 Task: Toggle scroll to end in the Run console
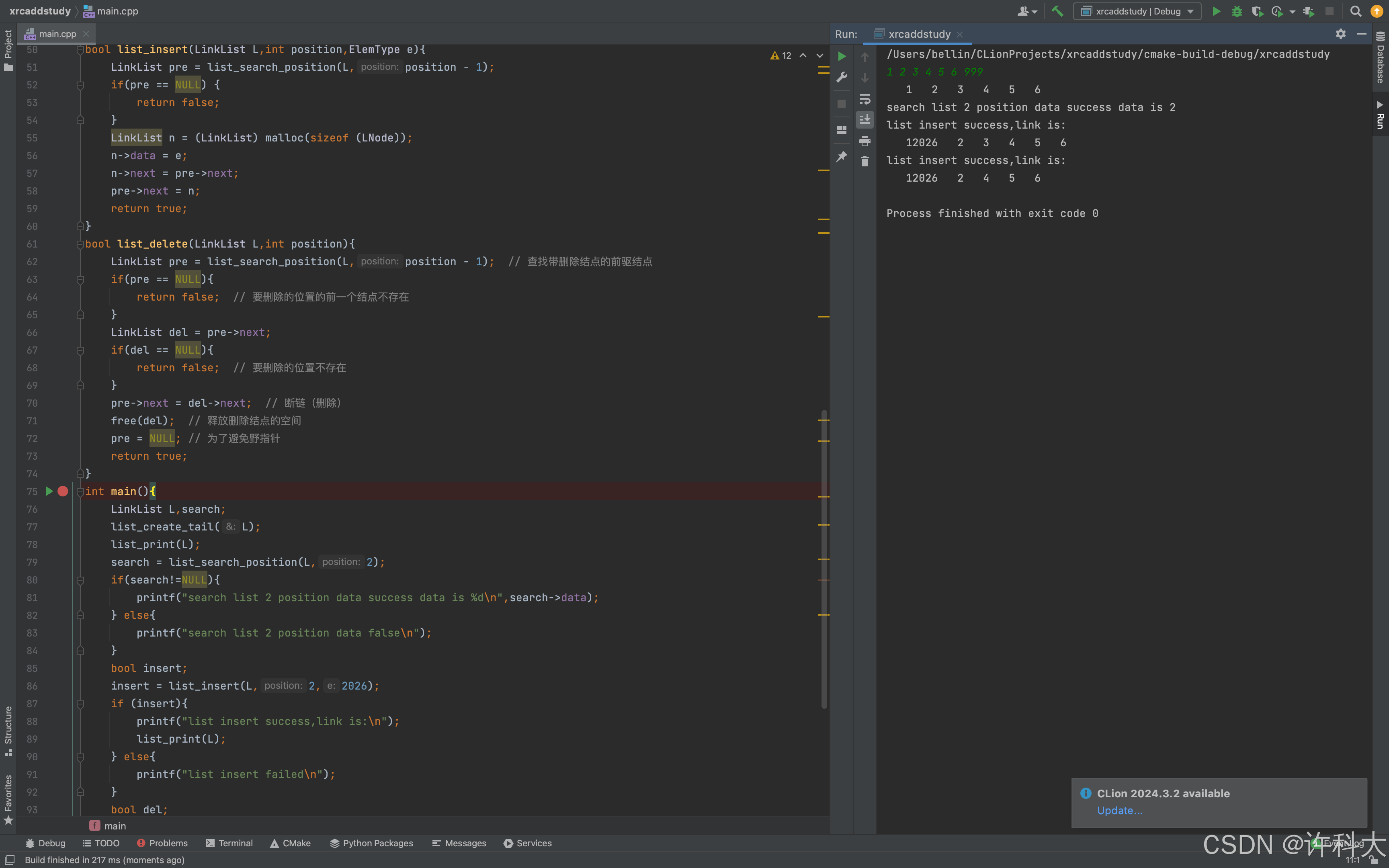coord(865,119)
